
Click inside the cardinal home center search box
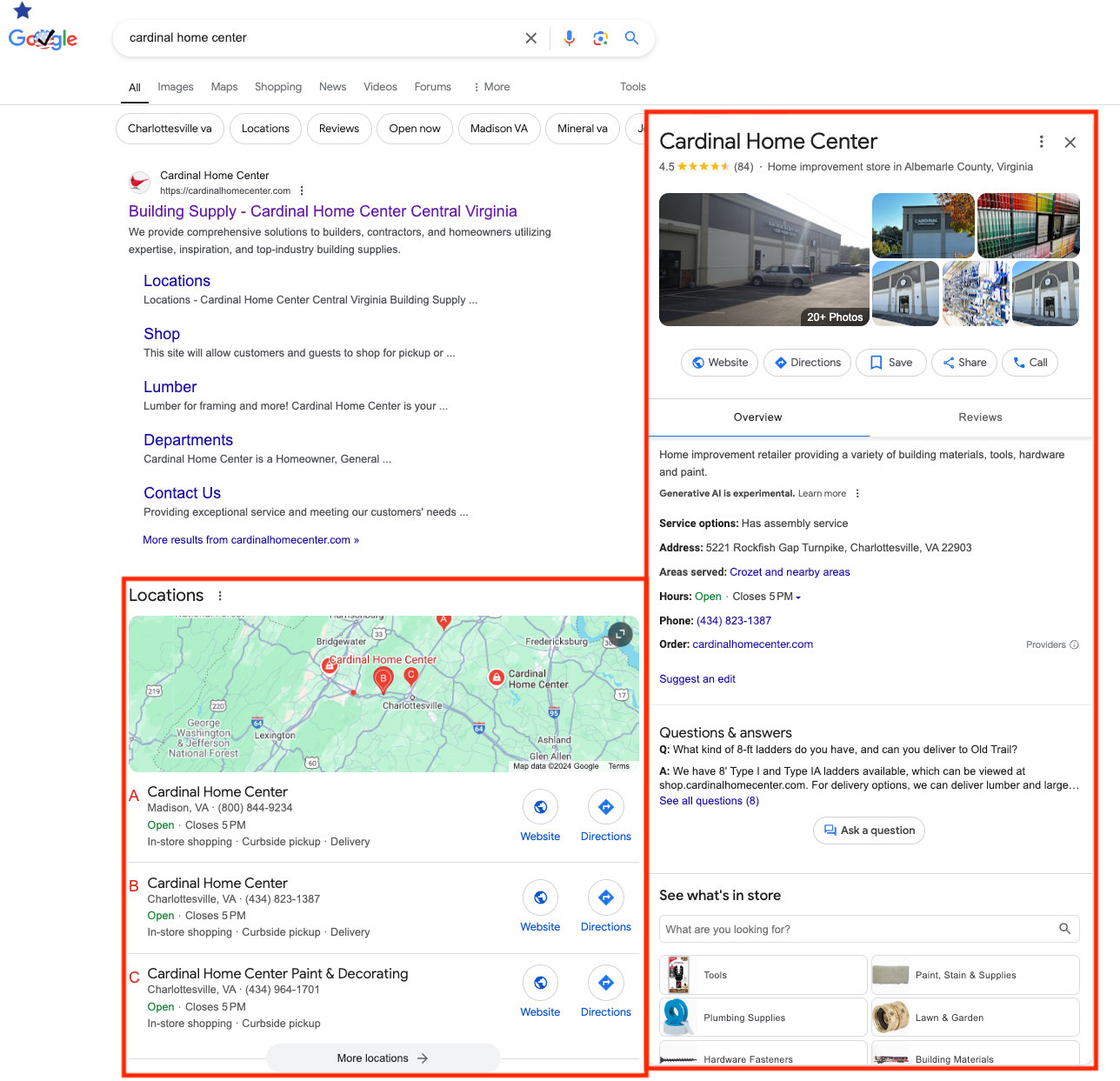[x=322, y=38]
